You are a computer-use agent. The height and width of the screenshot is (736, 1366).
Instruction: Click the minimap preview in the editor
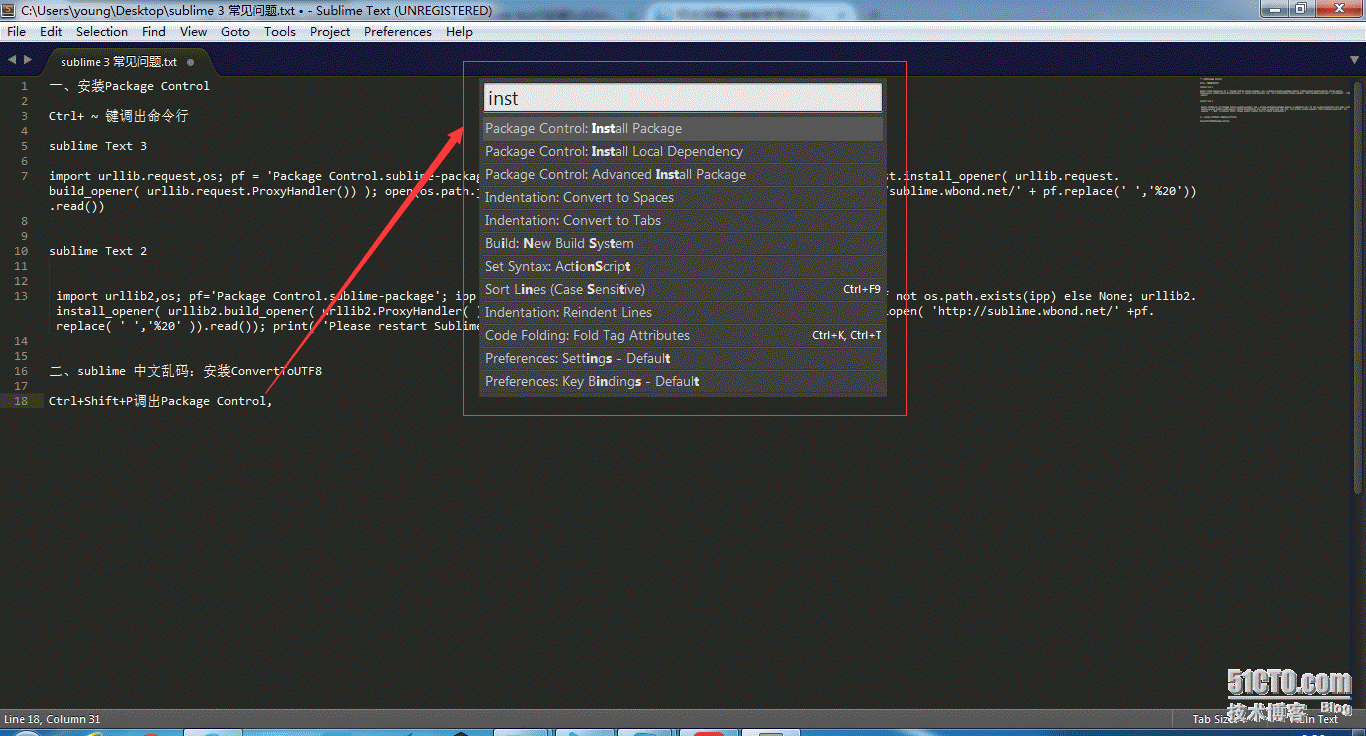(x=1275, y=101)
